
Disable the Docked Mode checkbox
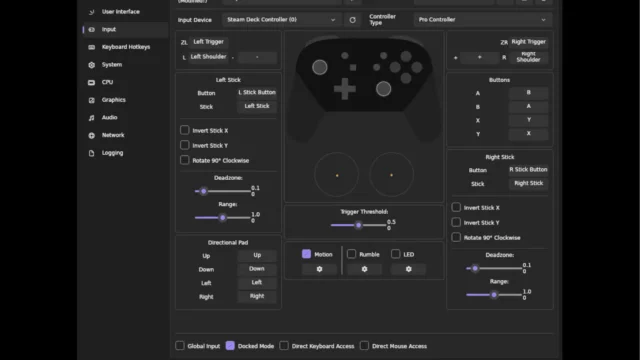230,346
